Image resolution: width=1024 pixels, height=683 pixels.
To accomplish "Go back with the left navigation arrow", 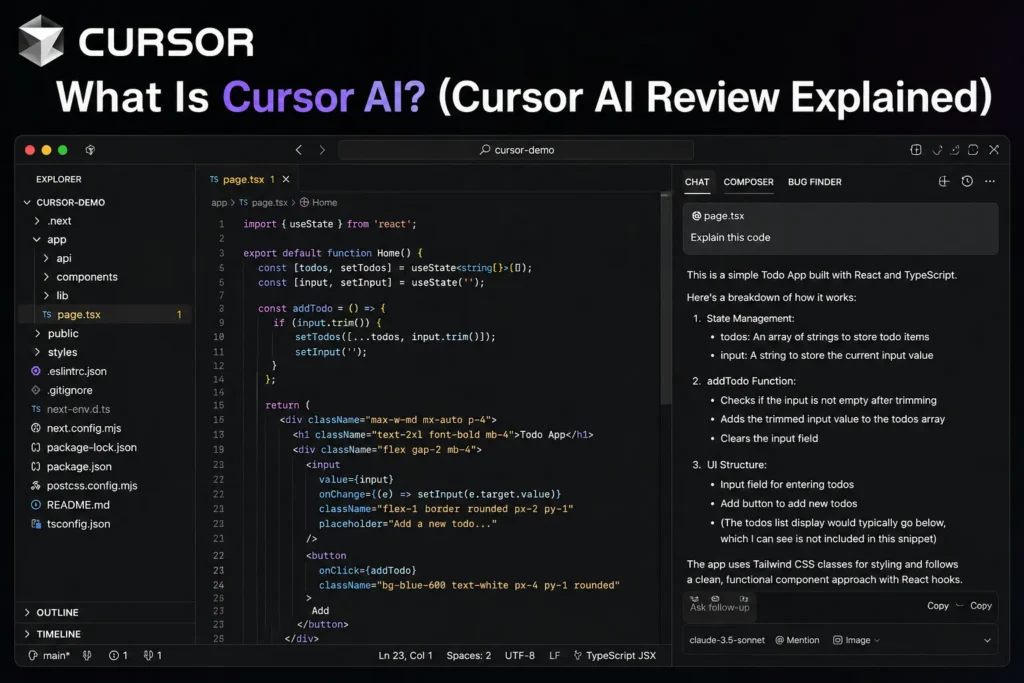I will (298, 150).
